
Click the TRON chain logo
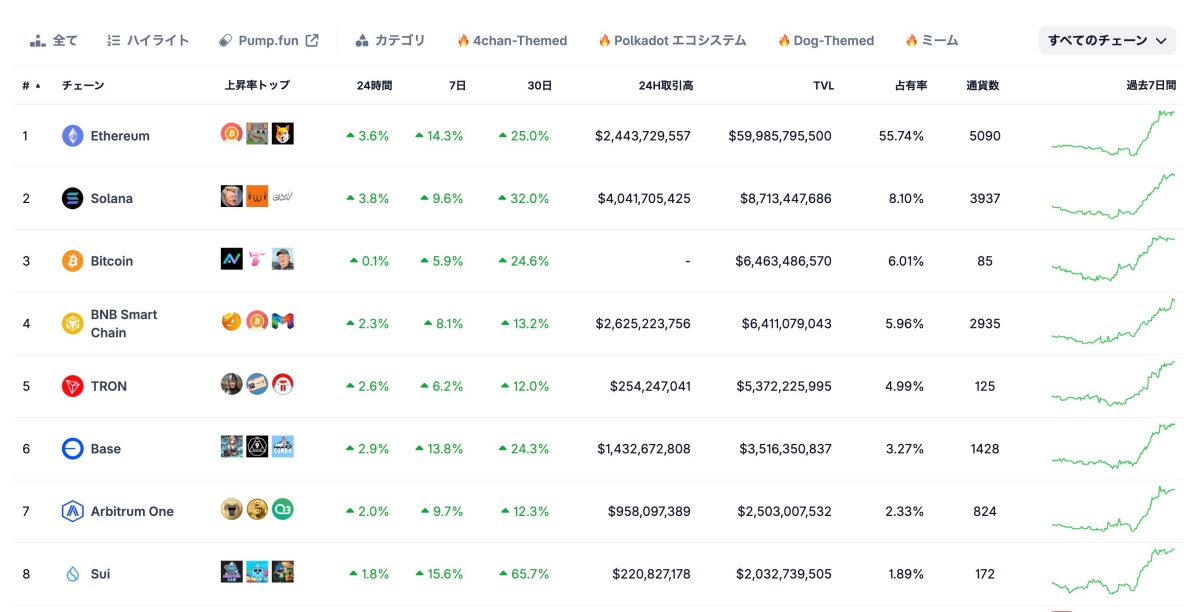[x=72, y=386]
